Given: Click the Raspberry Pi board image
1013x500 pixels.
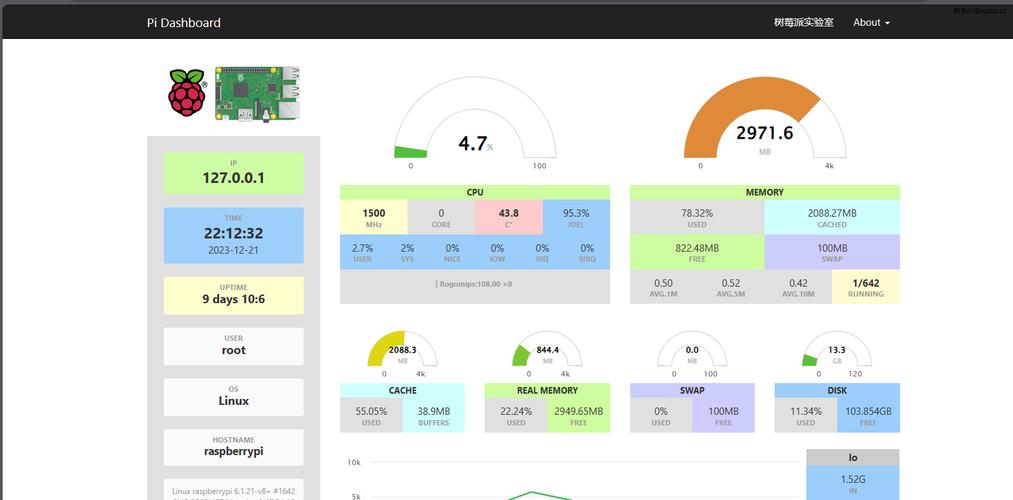Looking at the screenshot, I should point(258,93).
